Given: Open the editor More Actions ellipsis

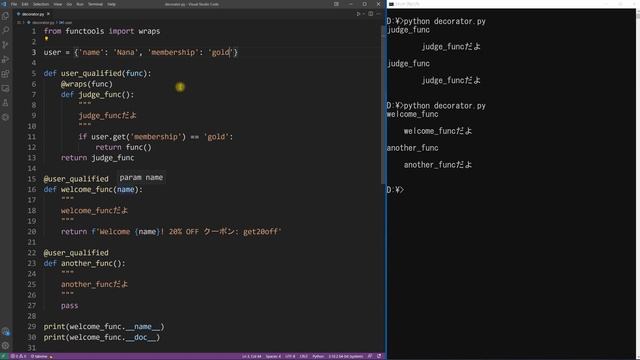Looking at the screenshot, I should (378, 14).
